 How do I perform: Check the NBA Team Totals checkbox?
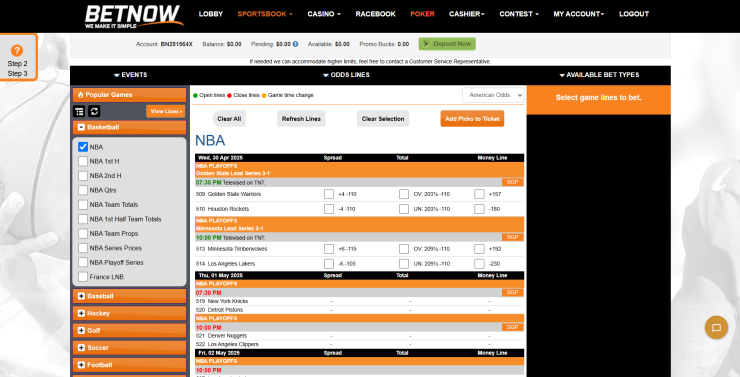pyautogui.click(x=83, y=205)
